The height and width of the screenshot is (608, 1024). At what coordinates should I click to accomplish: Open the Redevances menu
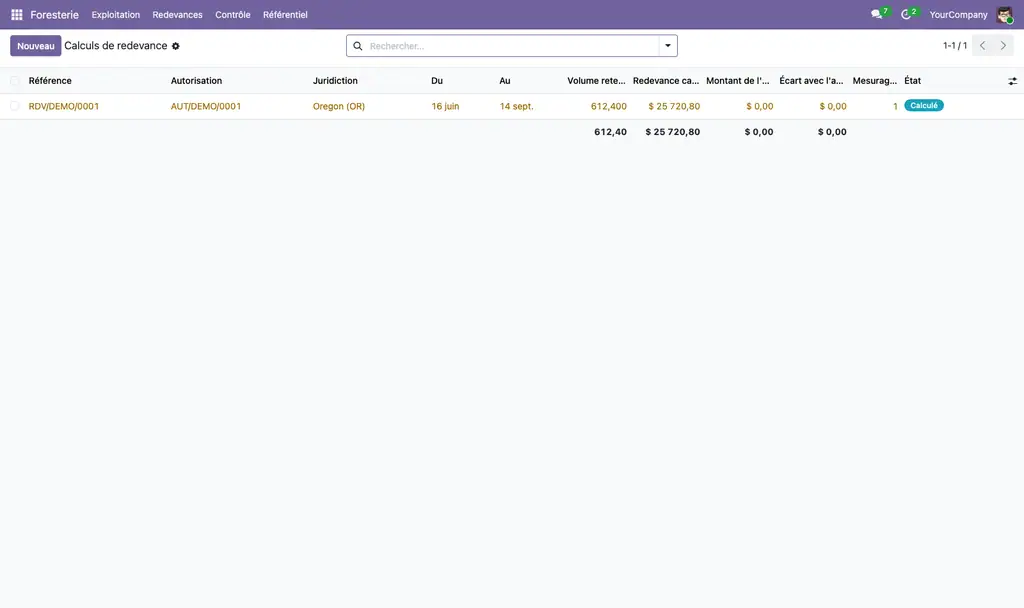[x=178, y=14]
